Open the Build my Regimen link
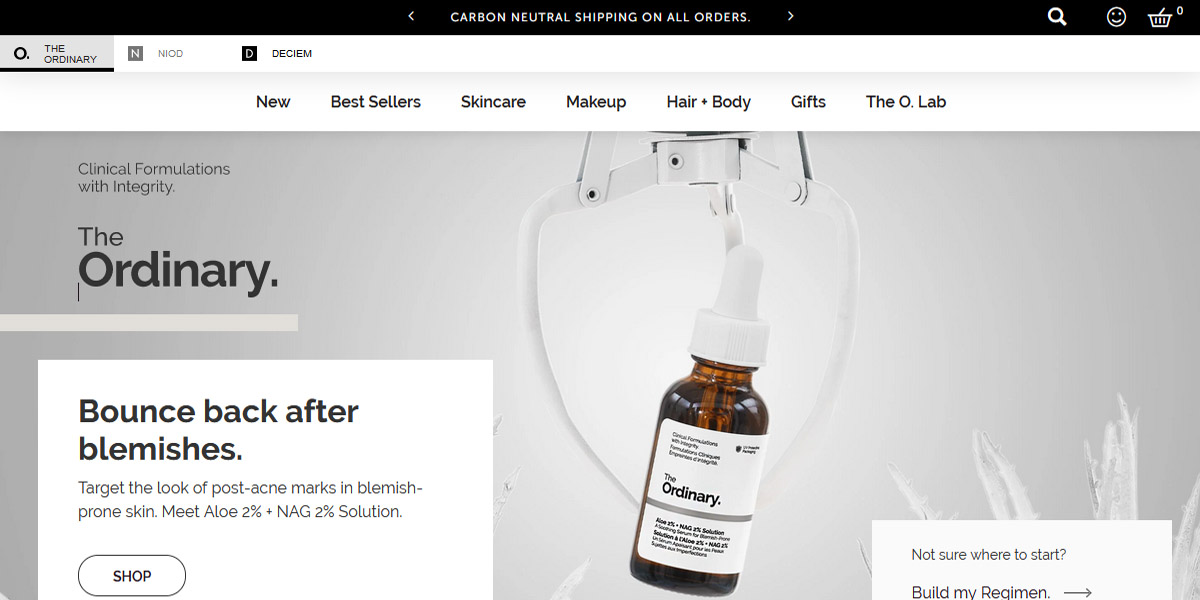Viewport: 1200px width, 600px height. [981, 592]
